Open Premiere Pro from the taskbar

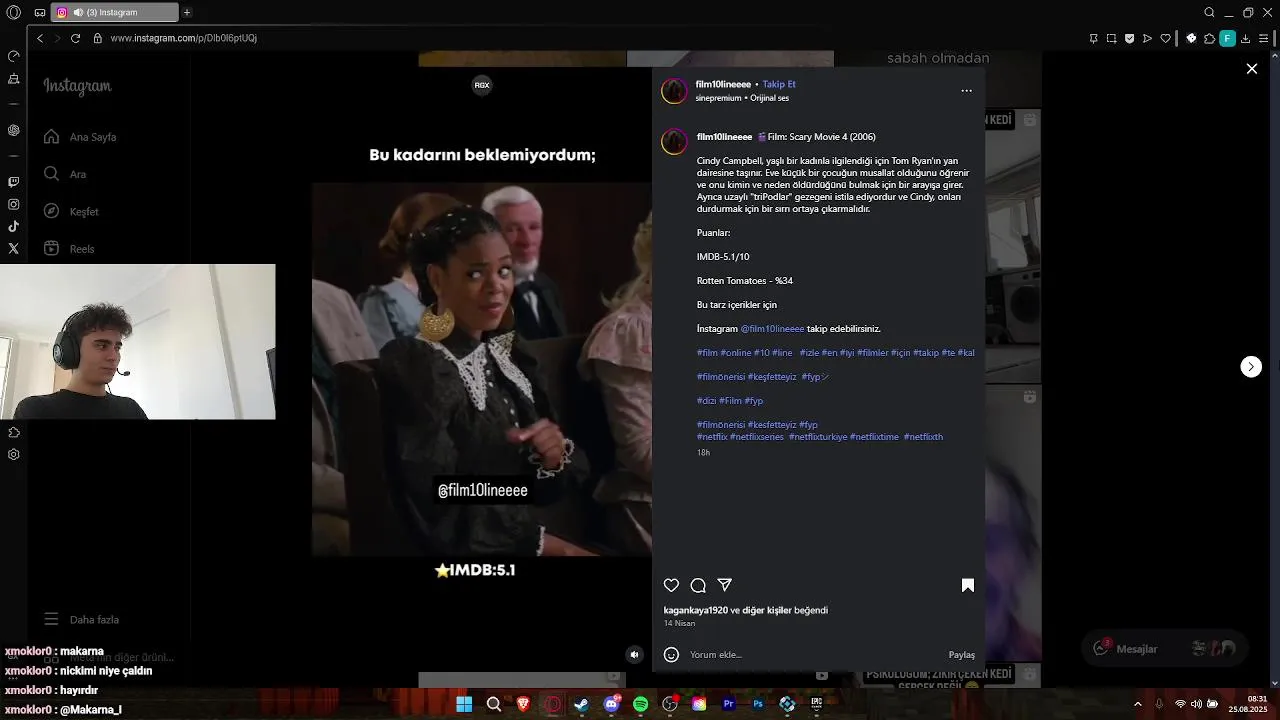tap(729, 704)
